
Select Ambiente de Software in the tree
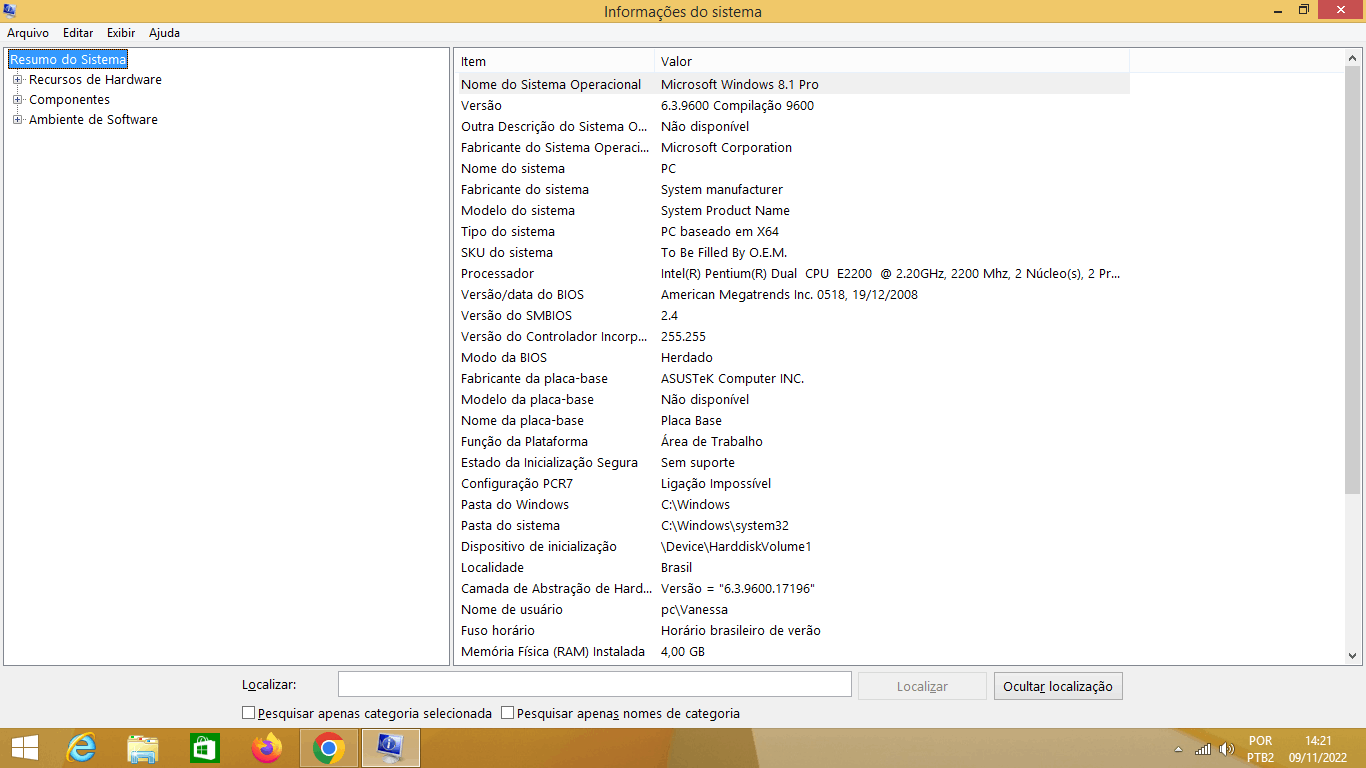(x=93, y=119)
